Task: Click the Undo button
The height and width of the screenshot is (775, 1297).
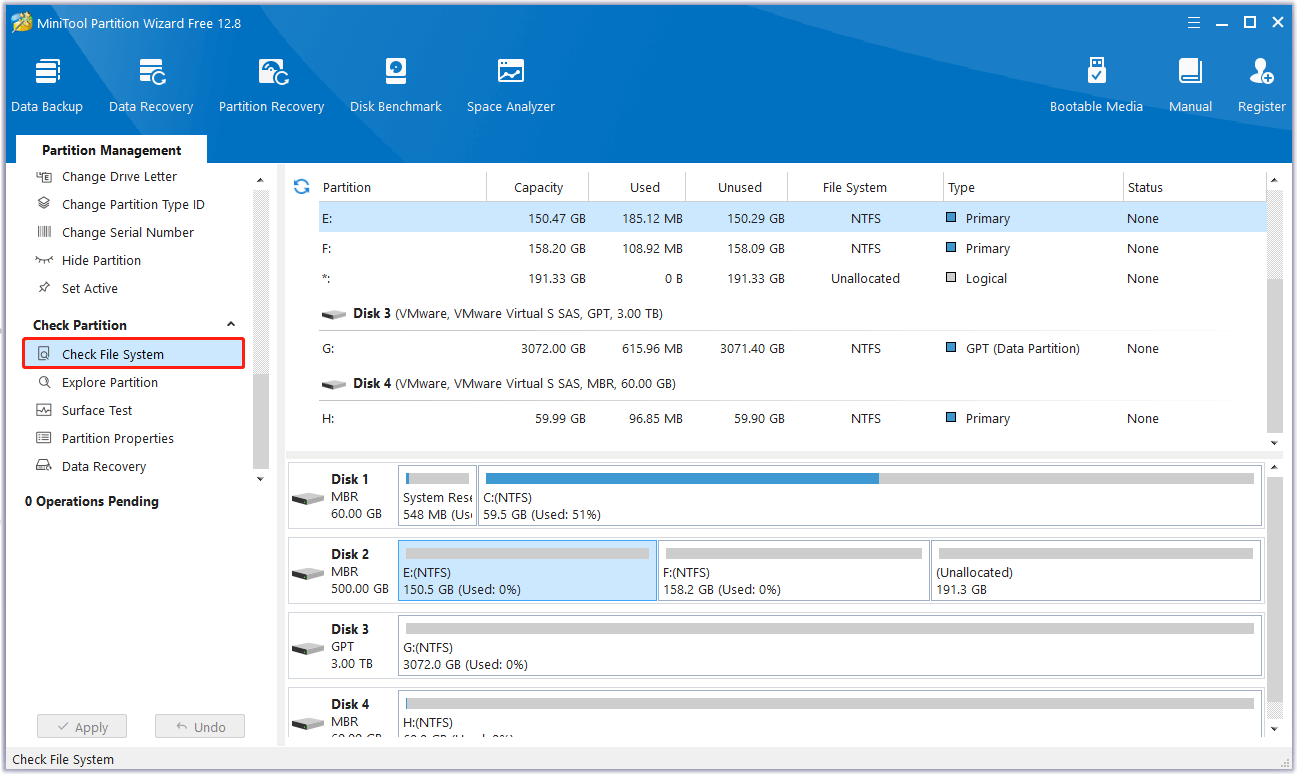Action: pyautogui.click(x=200, y=728)
